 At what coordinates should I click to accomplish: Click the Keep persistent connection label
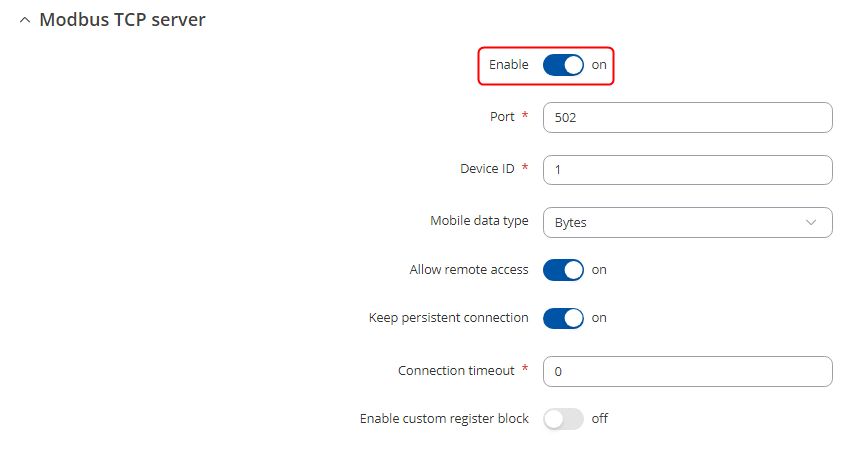coord(449,318)
